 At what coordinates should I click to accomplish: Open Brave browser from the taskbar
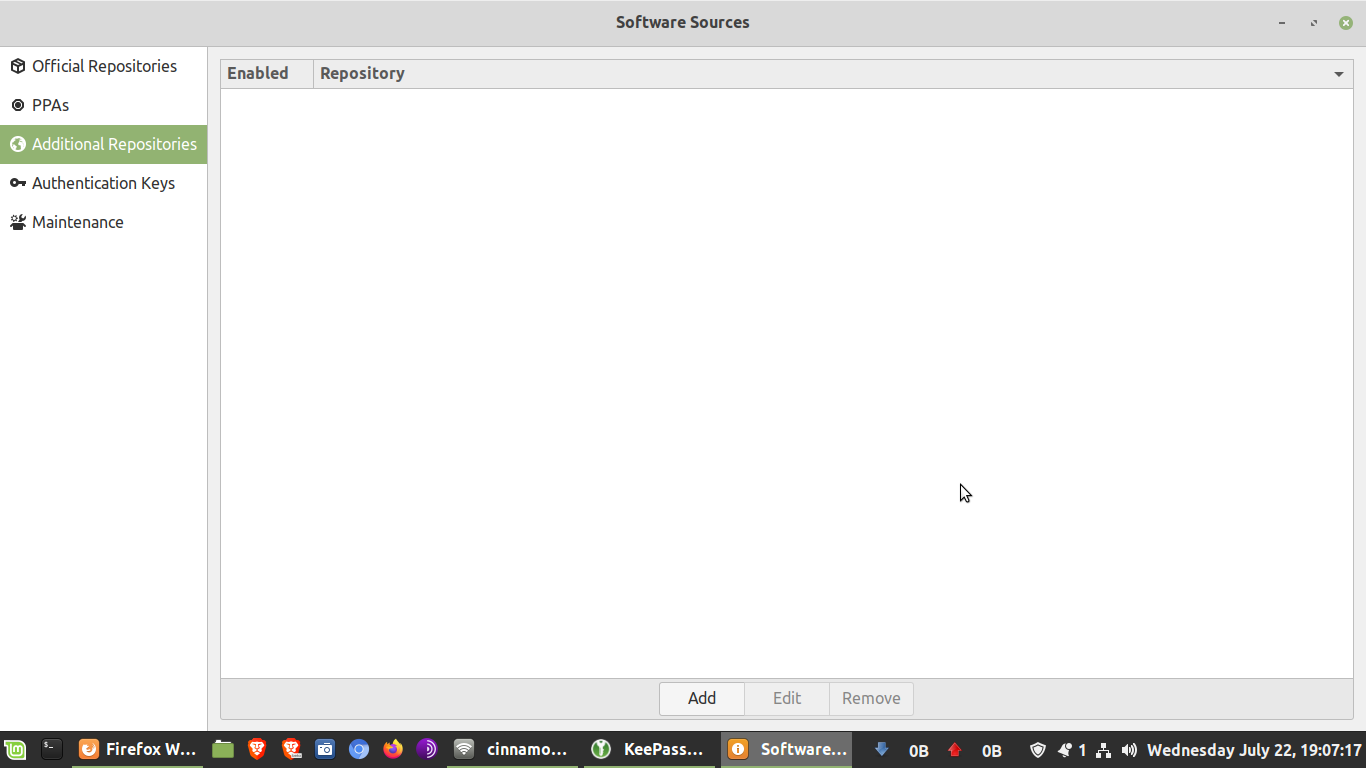coord(257,748)
